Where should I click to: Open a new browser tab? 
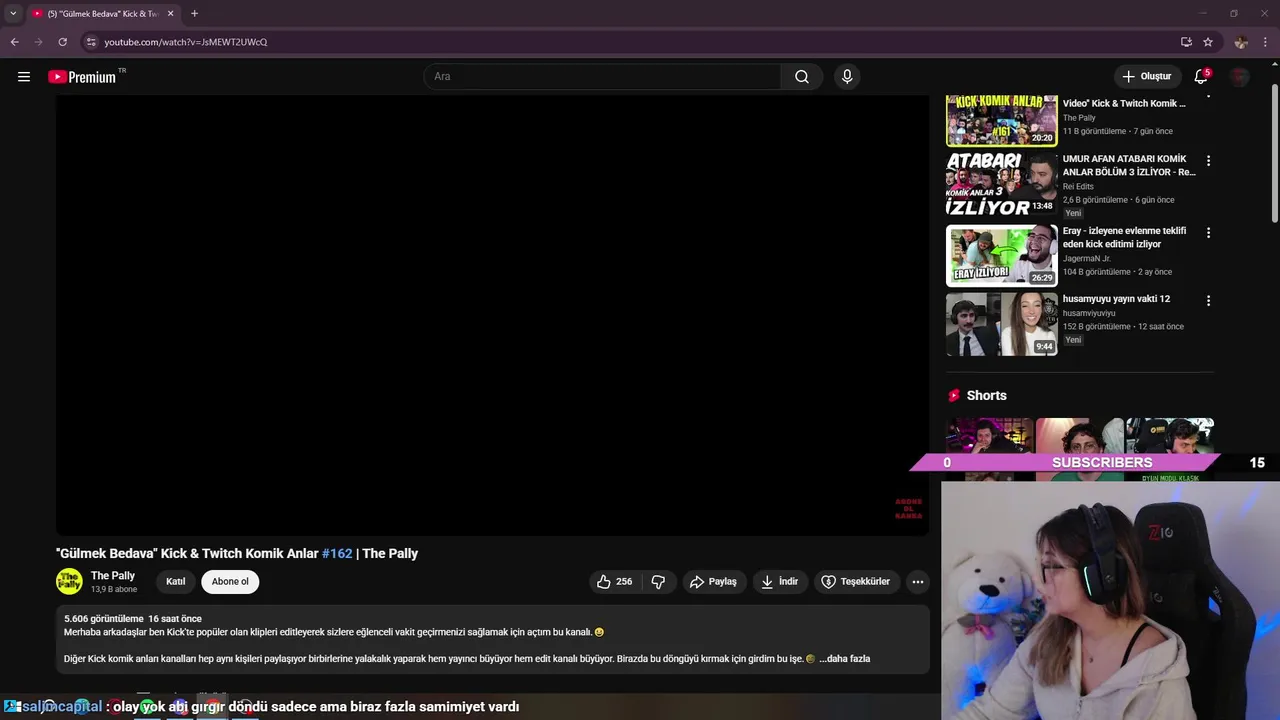coord(194,14)
